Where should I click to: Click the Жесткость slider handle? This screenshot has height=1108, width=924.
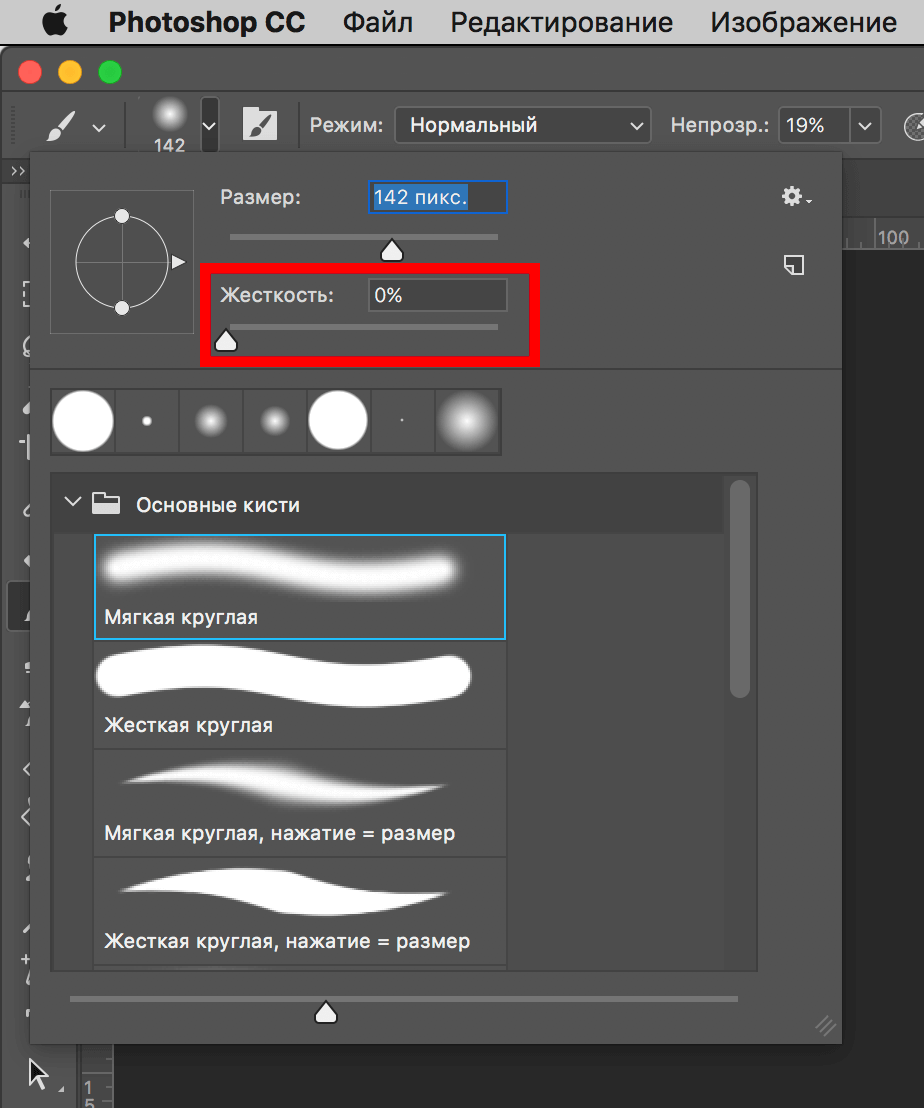coord(227,341)
